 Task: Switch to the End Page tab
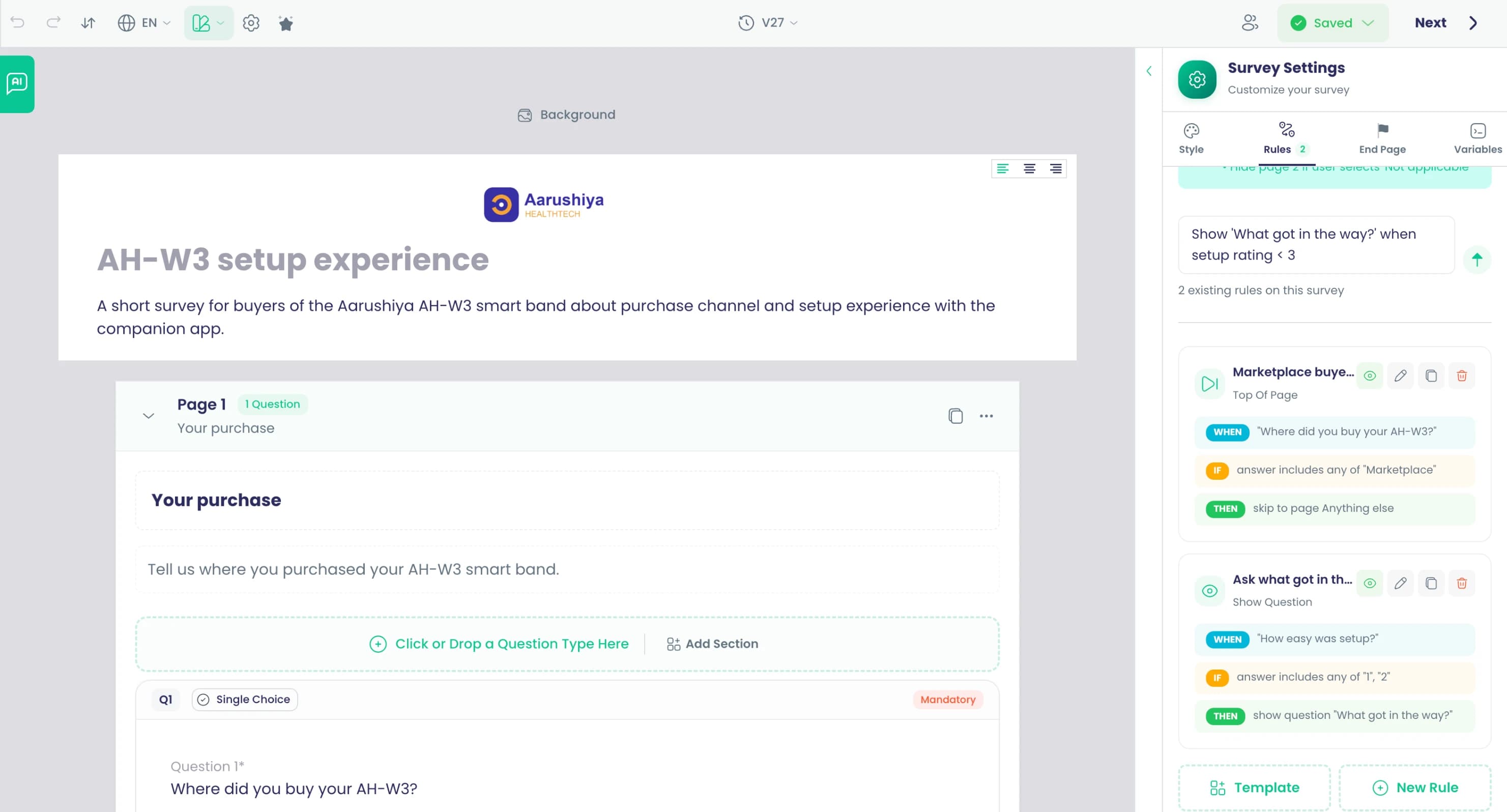click(1382, 139)
